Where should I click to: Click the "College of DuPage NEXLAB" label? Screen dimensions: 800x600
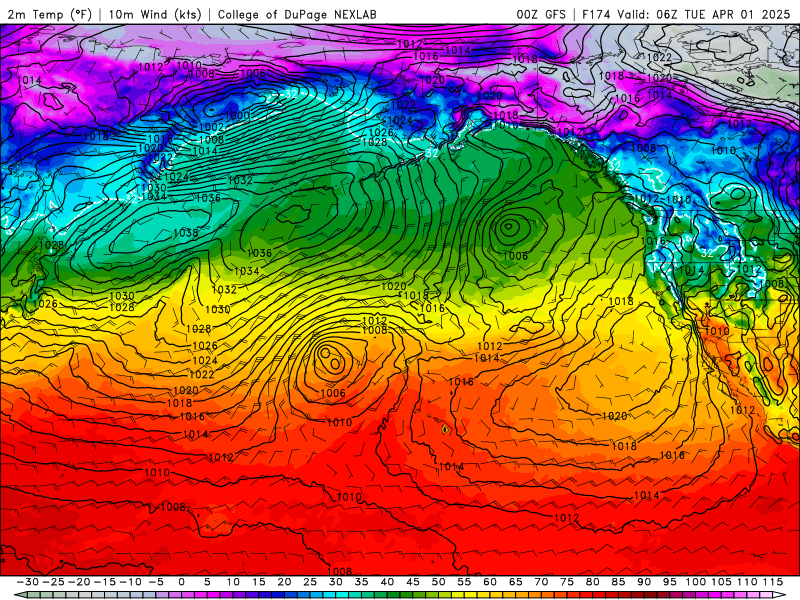297,14
